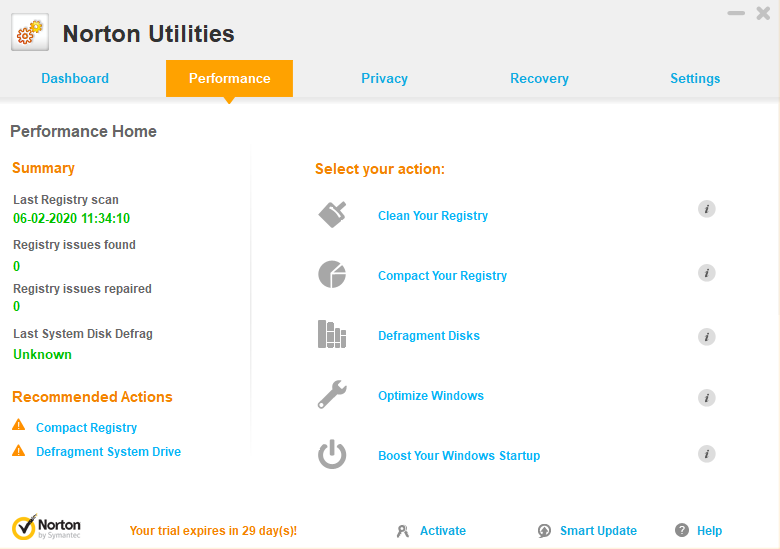This screenshot has width=780, height=549.
Task: Switch to the Dashboard tab
Action: [x=75, y=79]
